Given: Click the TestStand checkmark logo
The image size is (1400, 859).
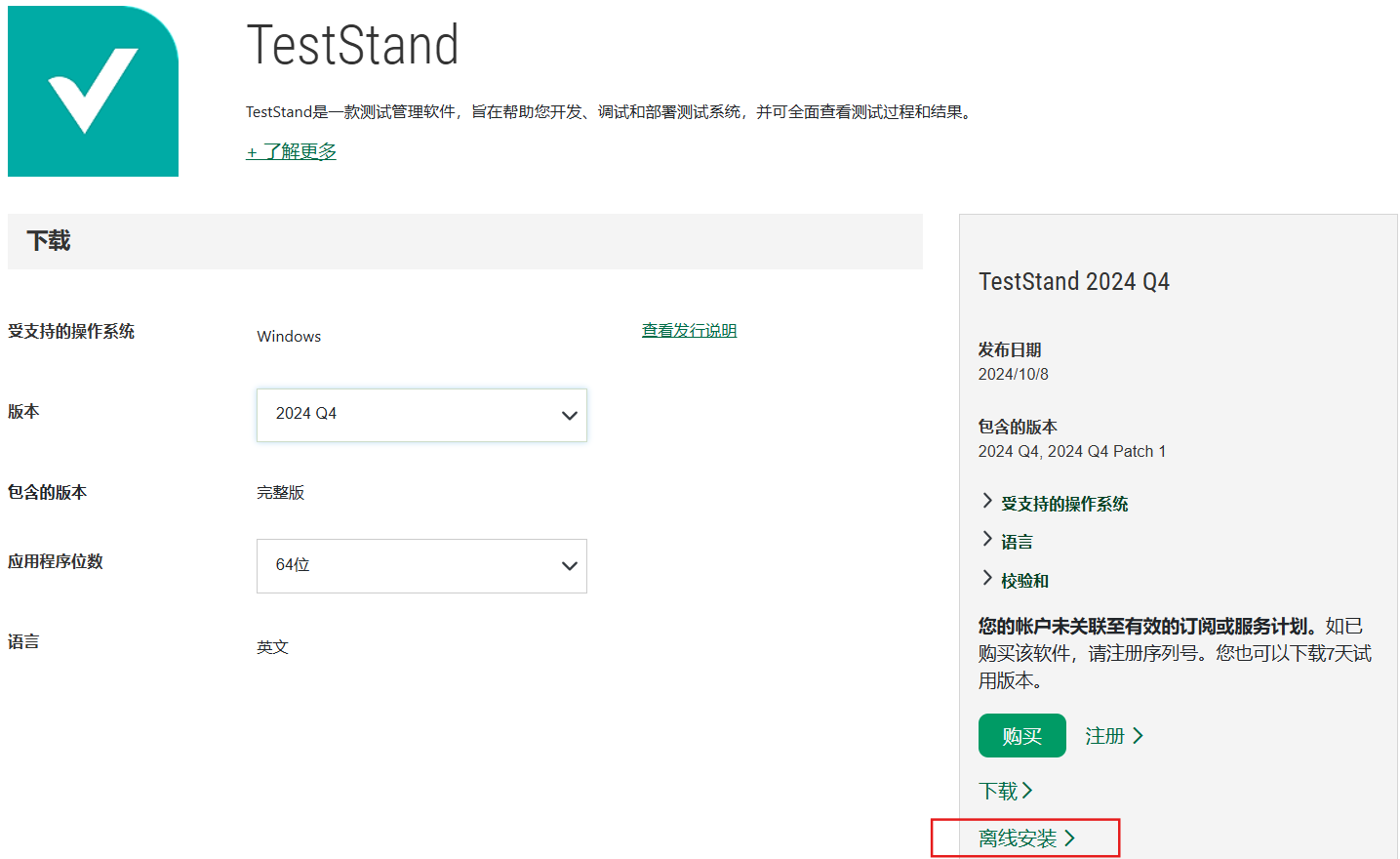Looking at the screenshot, I should coord(93,91).
